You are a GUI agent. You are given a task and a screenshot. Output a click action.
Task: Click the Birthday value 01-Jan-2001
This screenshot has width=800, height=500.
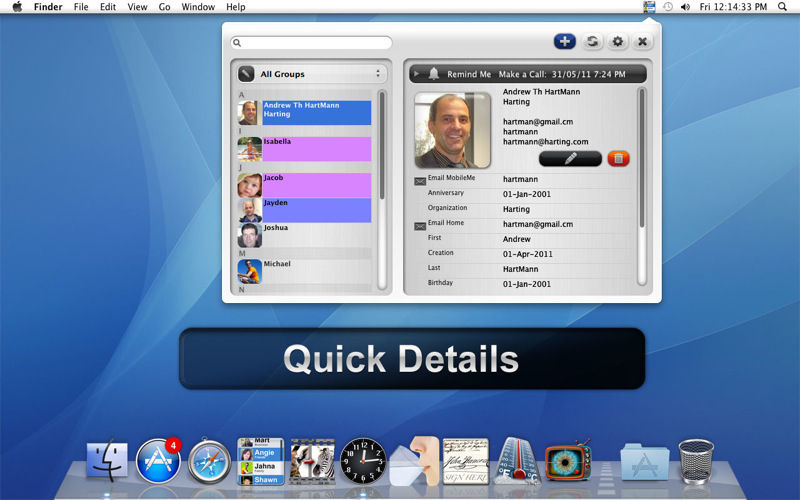tap(527, 284)
